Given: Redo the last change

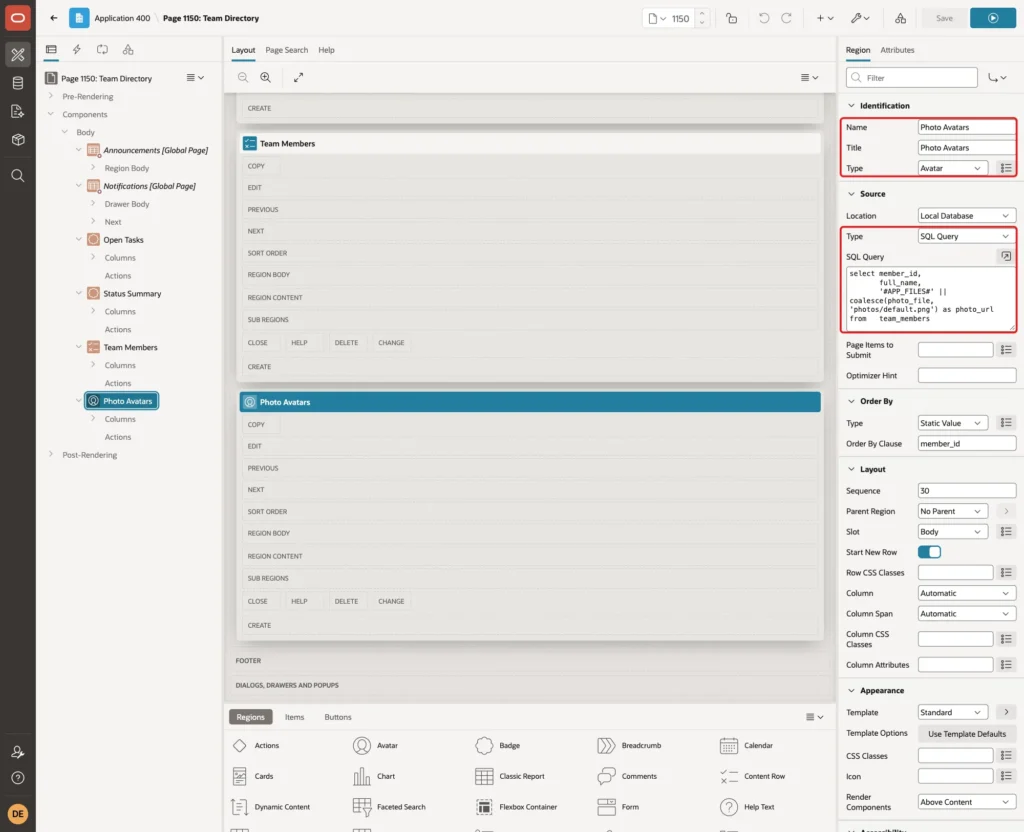Looking at the screenshot, I should pyautogui.click(x=786, y=18).
